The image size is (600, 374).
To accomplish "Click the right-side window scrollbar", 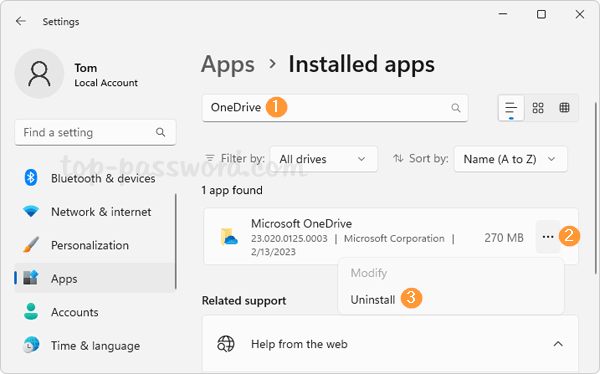I will pyautogui.click(x=595, y=188).
